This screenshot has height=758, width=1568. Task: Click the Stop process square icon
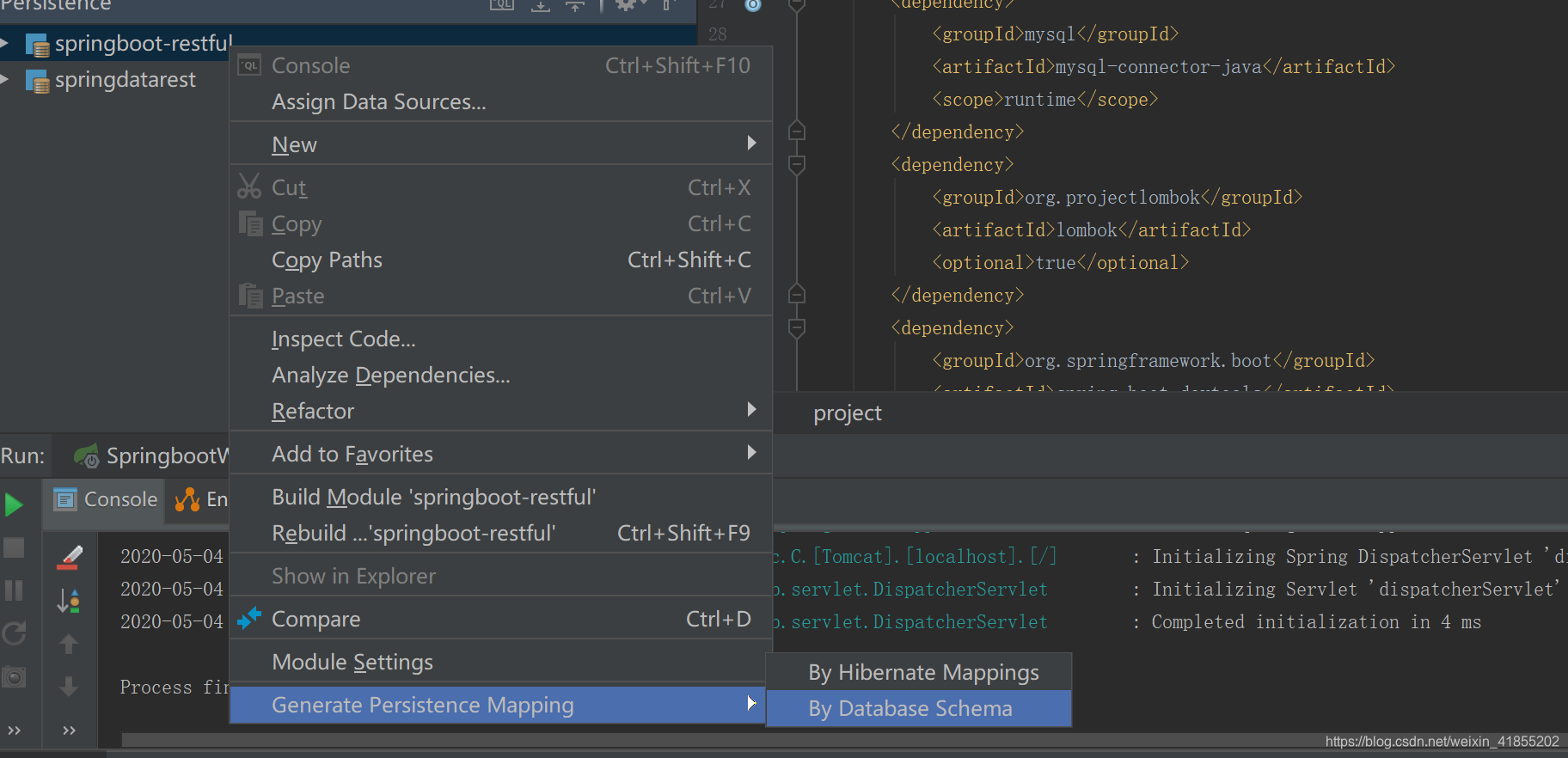click(x=14, y=547)
